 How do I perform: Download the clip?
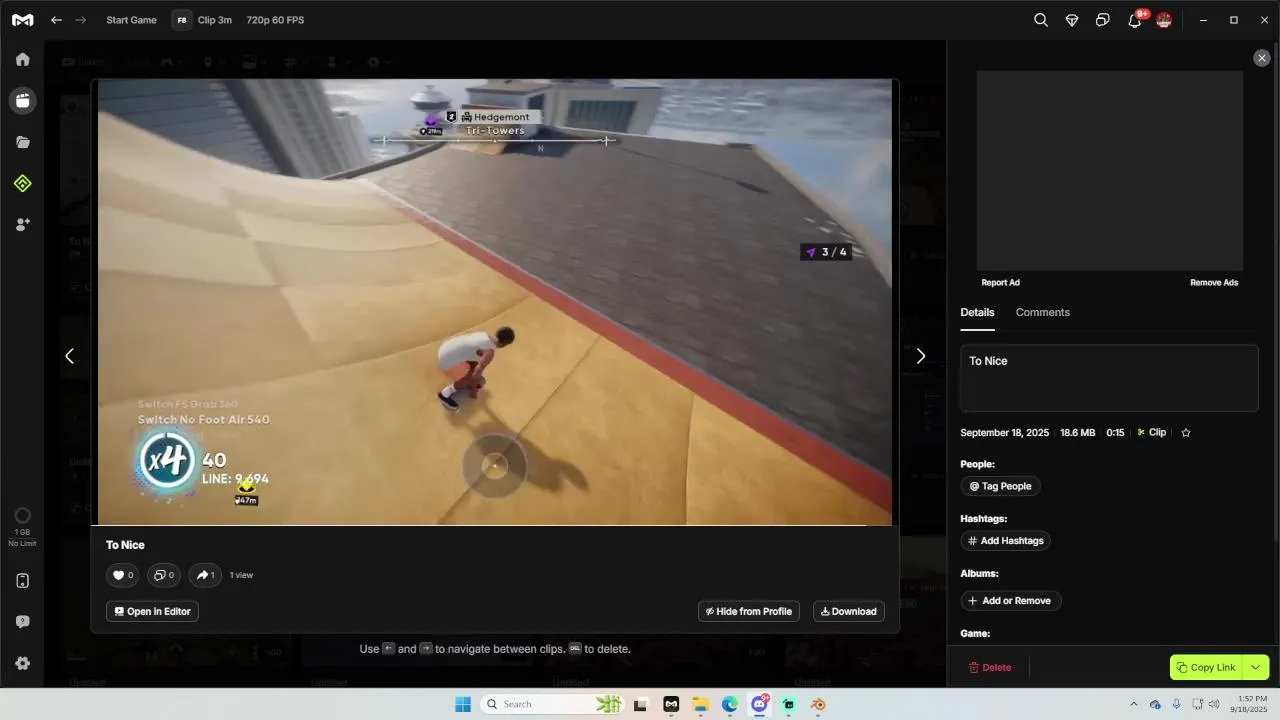pyautogui.click(x=848, y=611)
